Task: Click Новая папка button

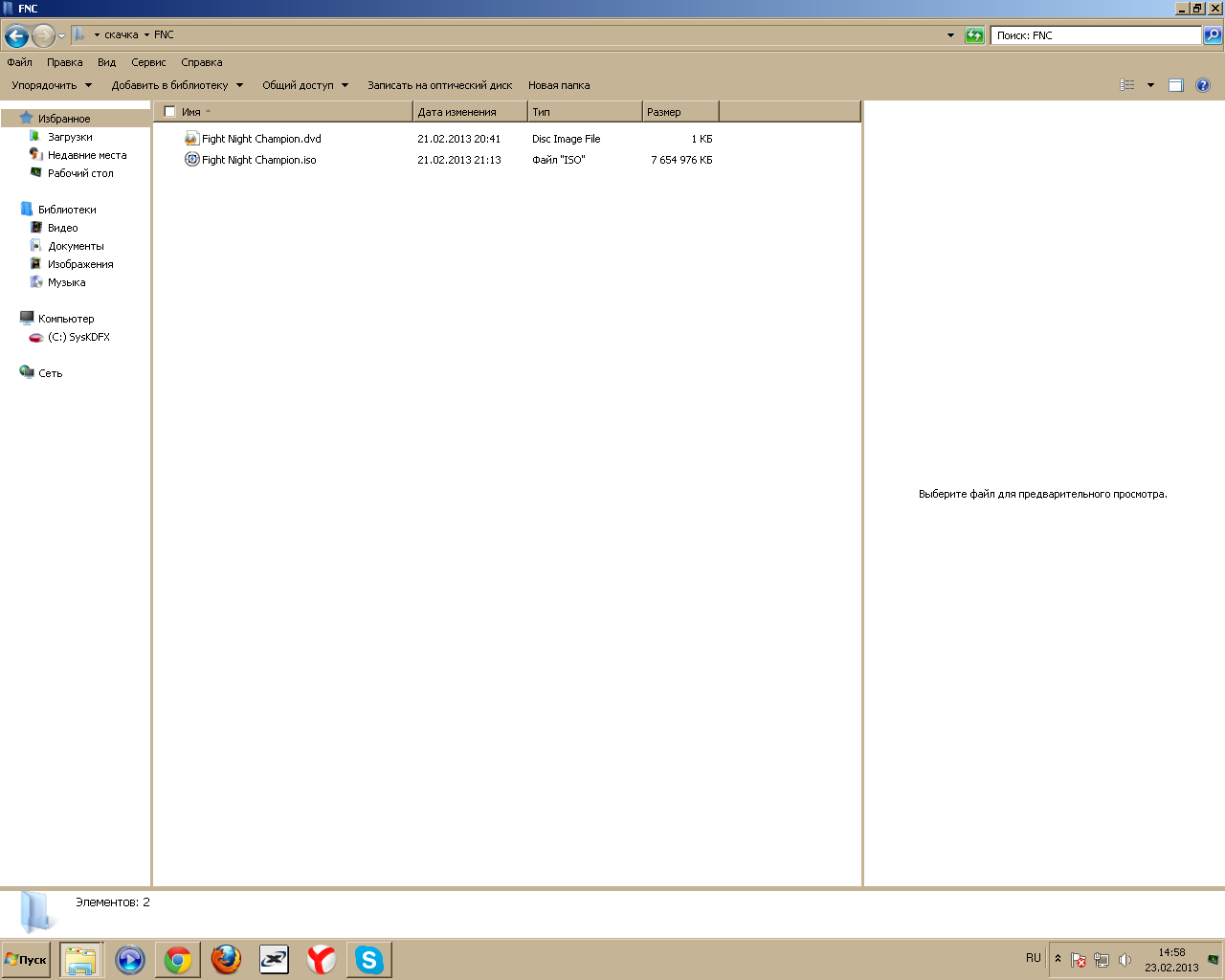Action: [559, 85]
